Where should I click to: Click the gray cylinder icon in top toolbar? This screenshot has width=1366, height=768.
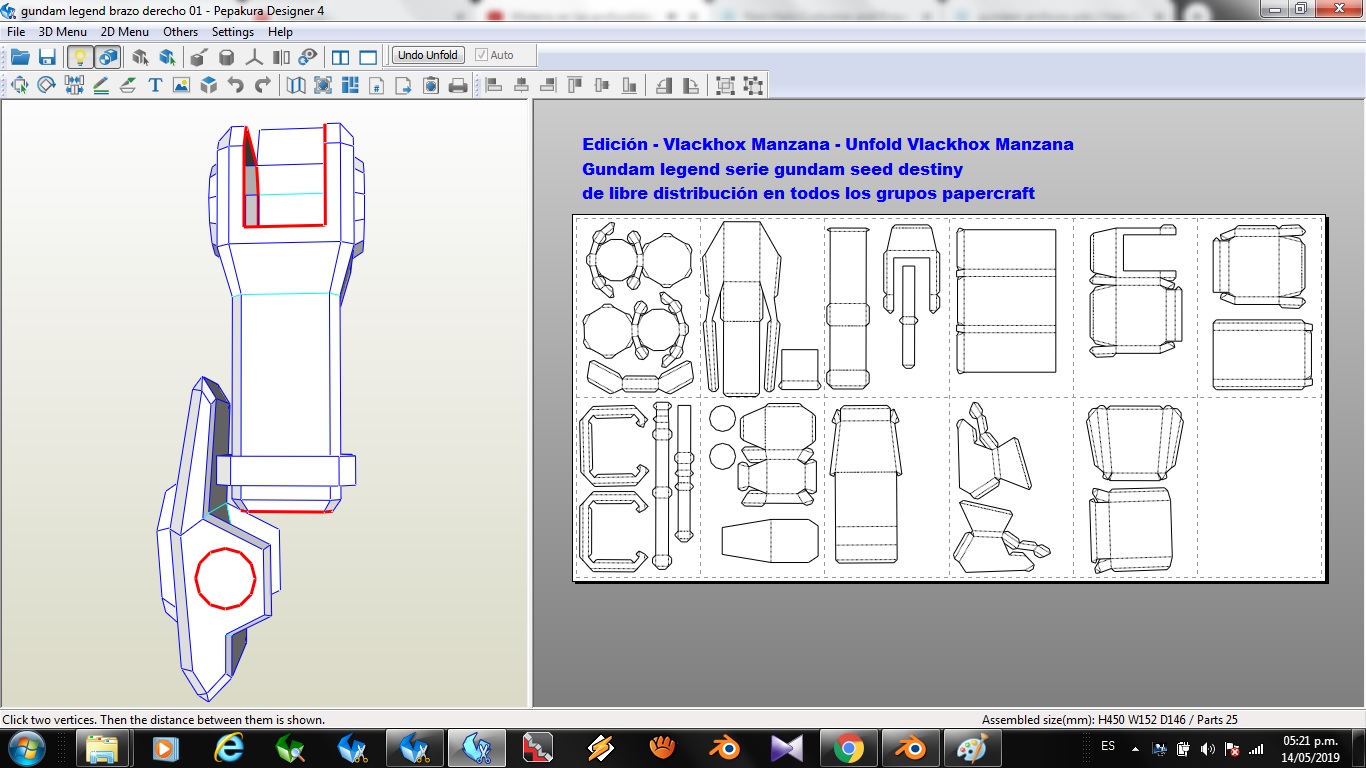click(227, 56)
